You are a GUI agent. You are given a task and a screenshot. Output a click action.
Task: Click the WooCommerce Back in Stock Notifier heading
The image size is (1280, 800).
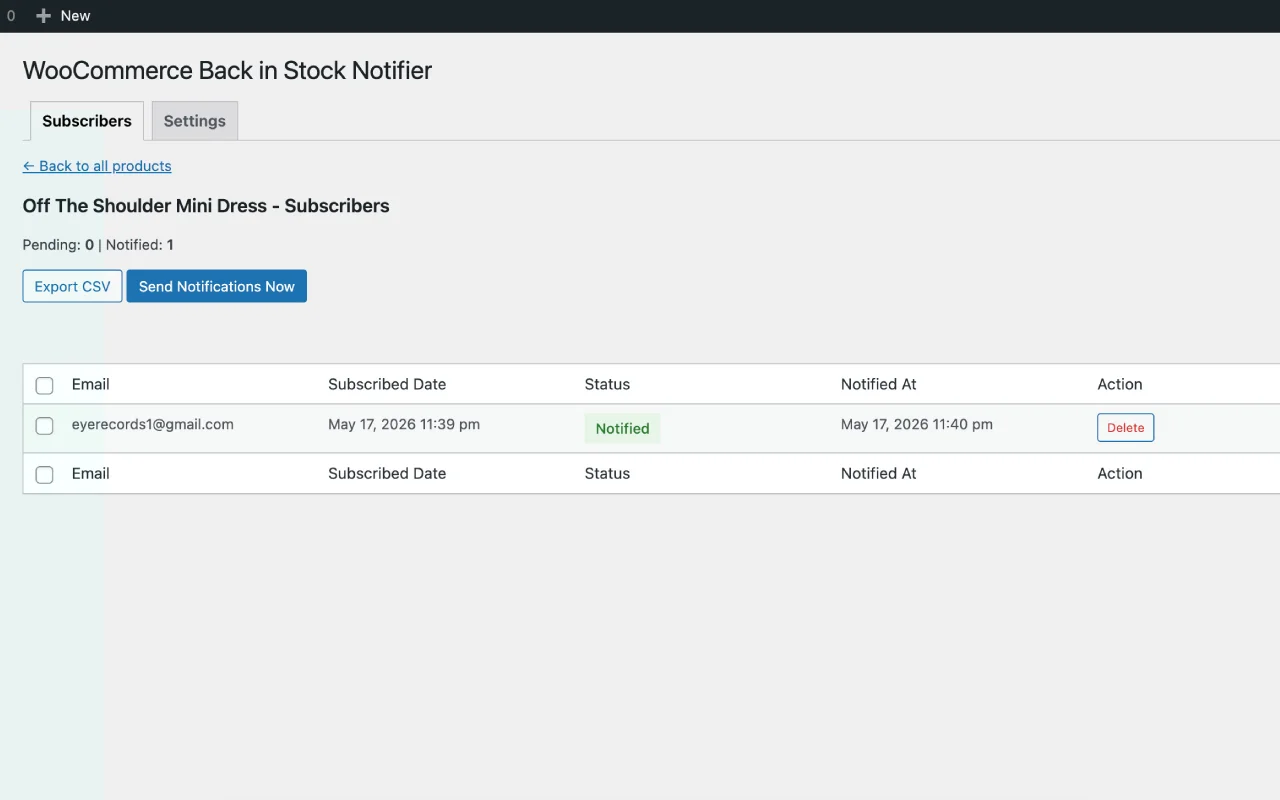click(227, 70)
